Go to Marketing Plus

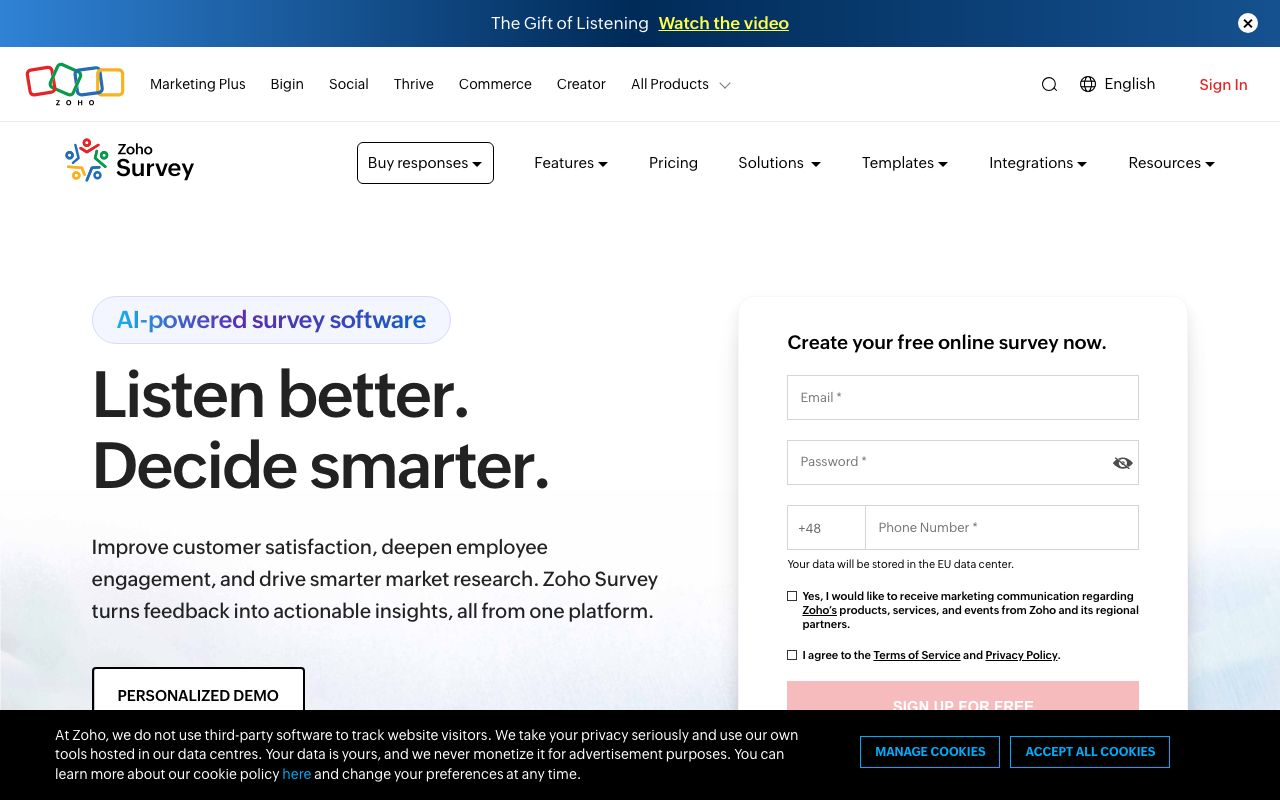coord(198,84)
